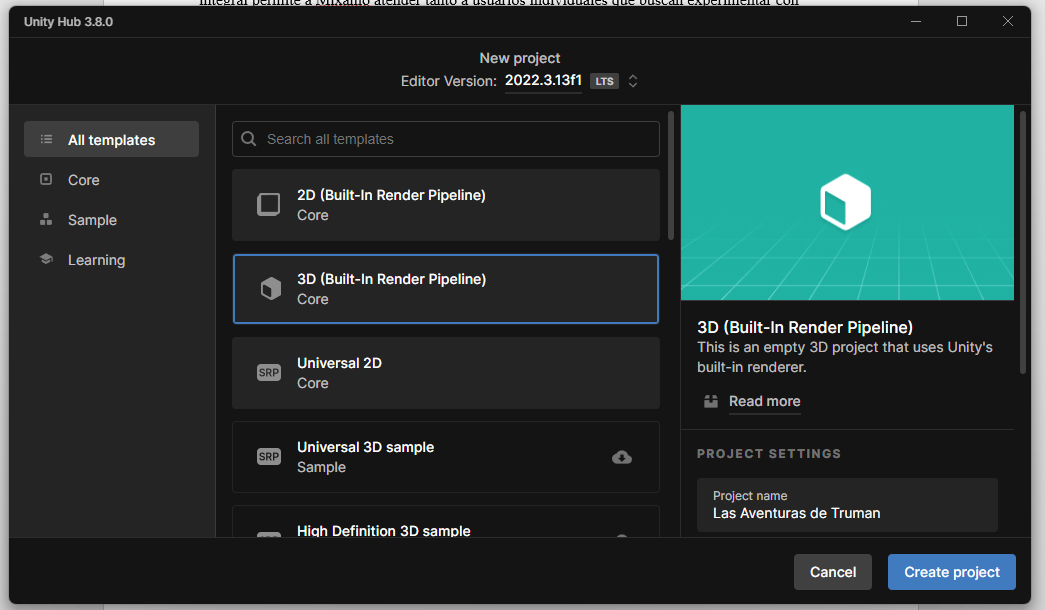Click the search magnifier icon
Image resolution: width=1045 pixels, height=610 pixels.
[249, 139]
